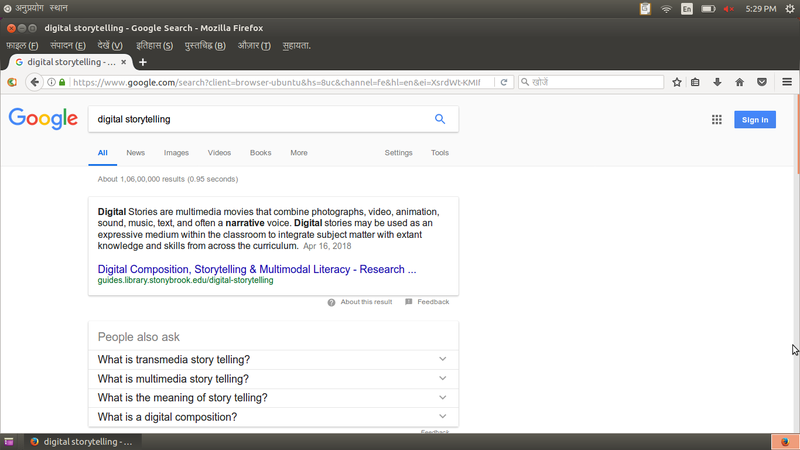Open the Tools search options

[x=440, y=153]
